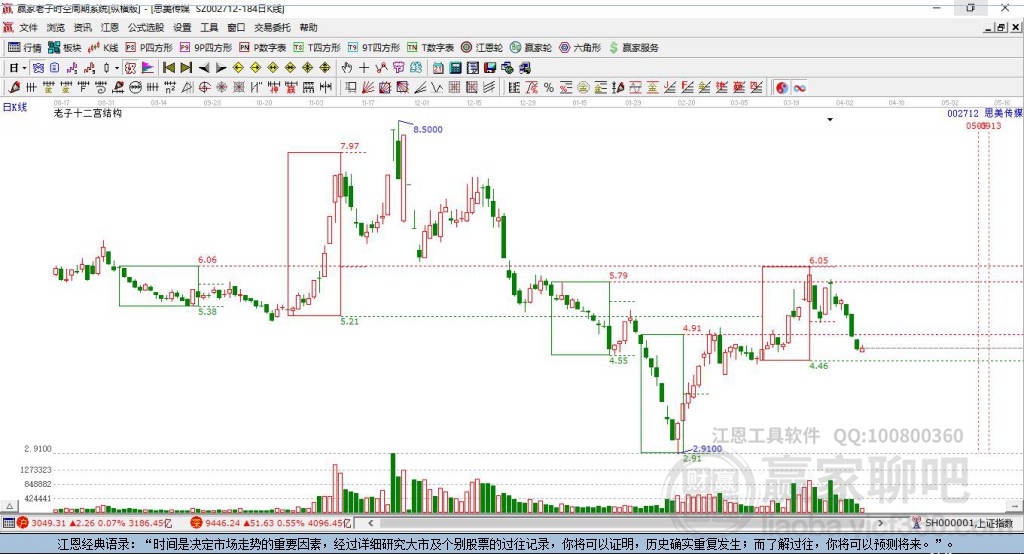The width and height of the screenshot is (1024, 554).
Task: Click the up-triangle button beside volume panel
Action: [9, 506]
